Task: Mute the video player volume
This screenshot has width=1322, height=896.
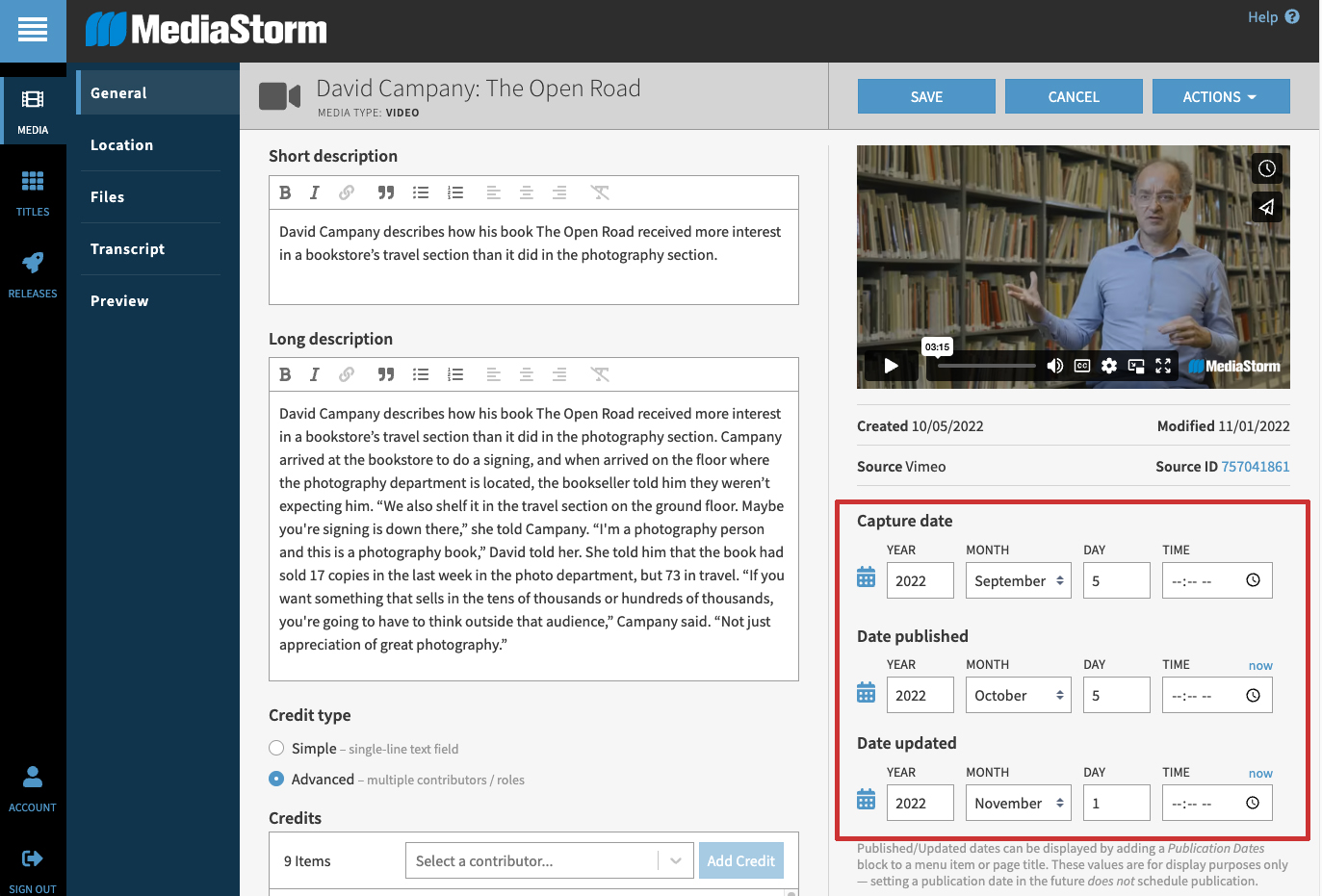Action: pyautogui.click(x=1055, y=366)
